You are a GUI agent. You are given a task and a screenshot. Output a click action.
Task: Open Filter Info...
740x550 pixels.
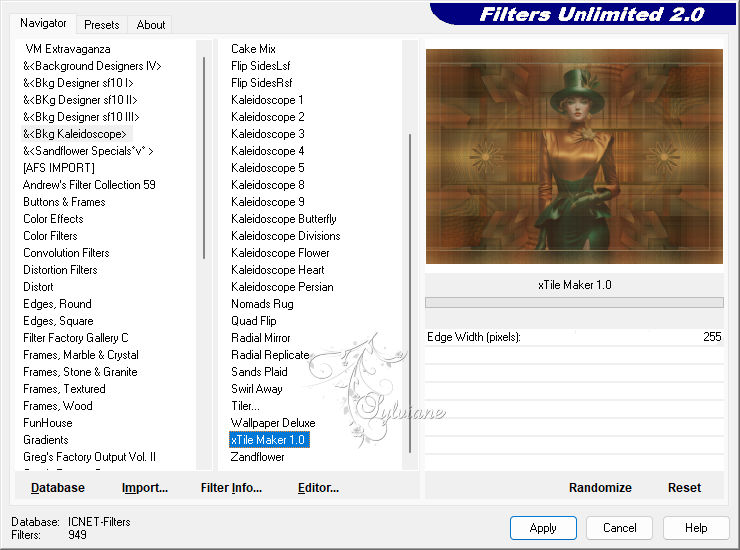point(231,487)
